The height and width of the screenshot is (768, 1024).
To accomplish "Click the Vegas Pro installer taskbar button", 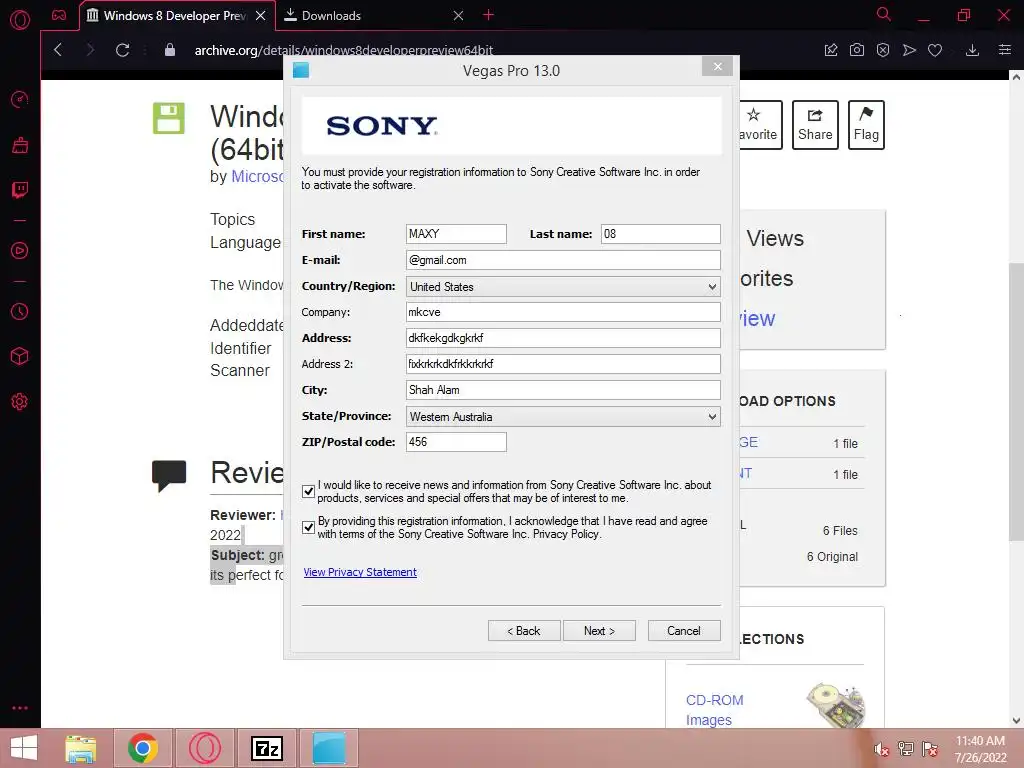I will click(x=329, y=748).
